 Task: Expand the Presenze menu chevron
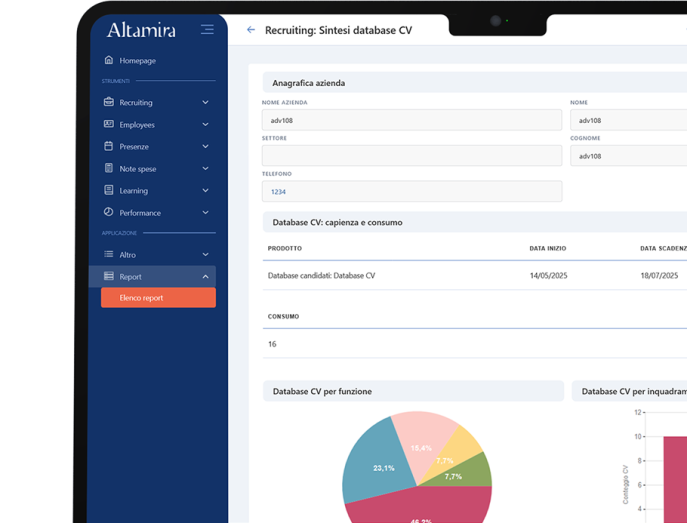tap(205, 146)
